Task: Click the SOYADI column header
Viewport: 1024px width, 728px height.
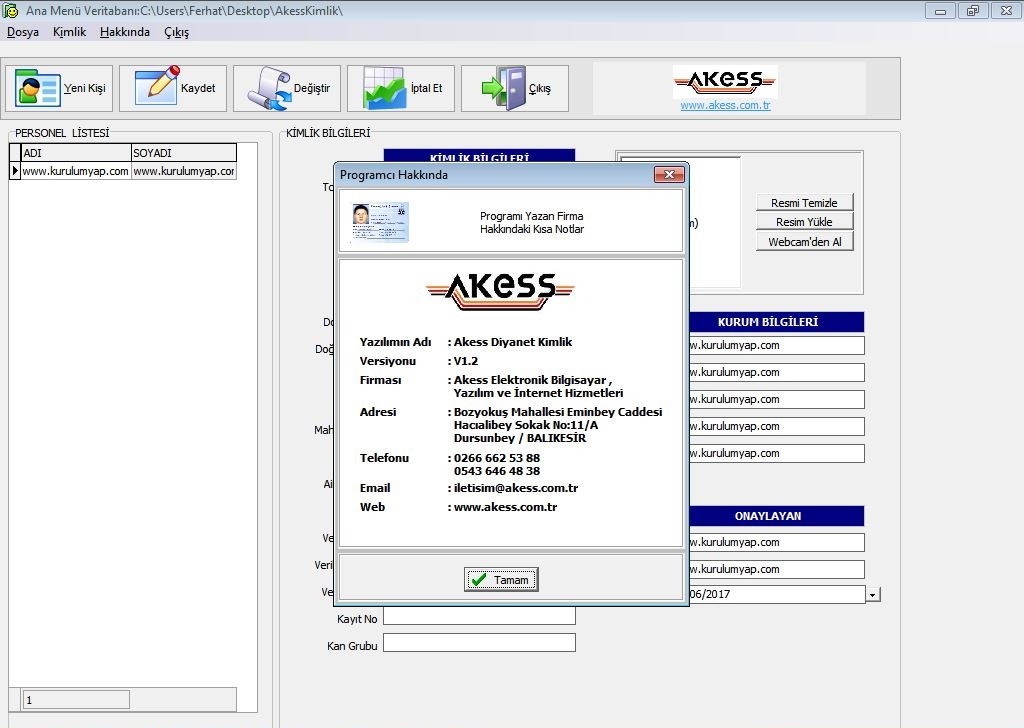Action: 184,153
